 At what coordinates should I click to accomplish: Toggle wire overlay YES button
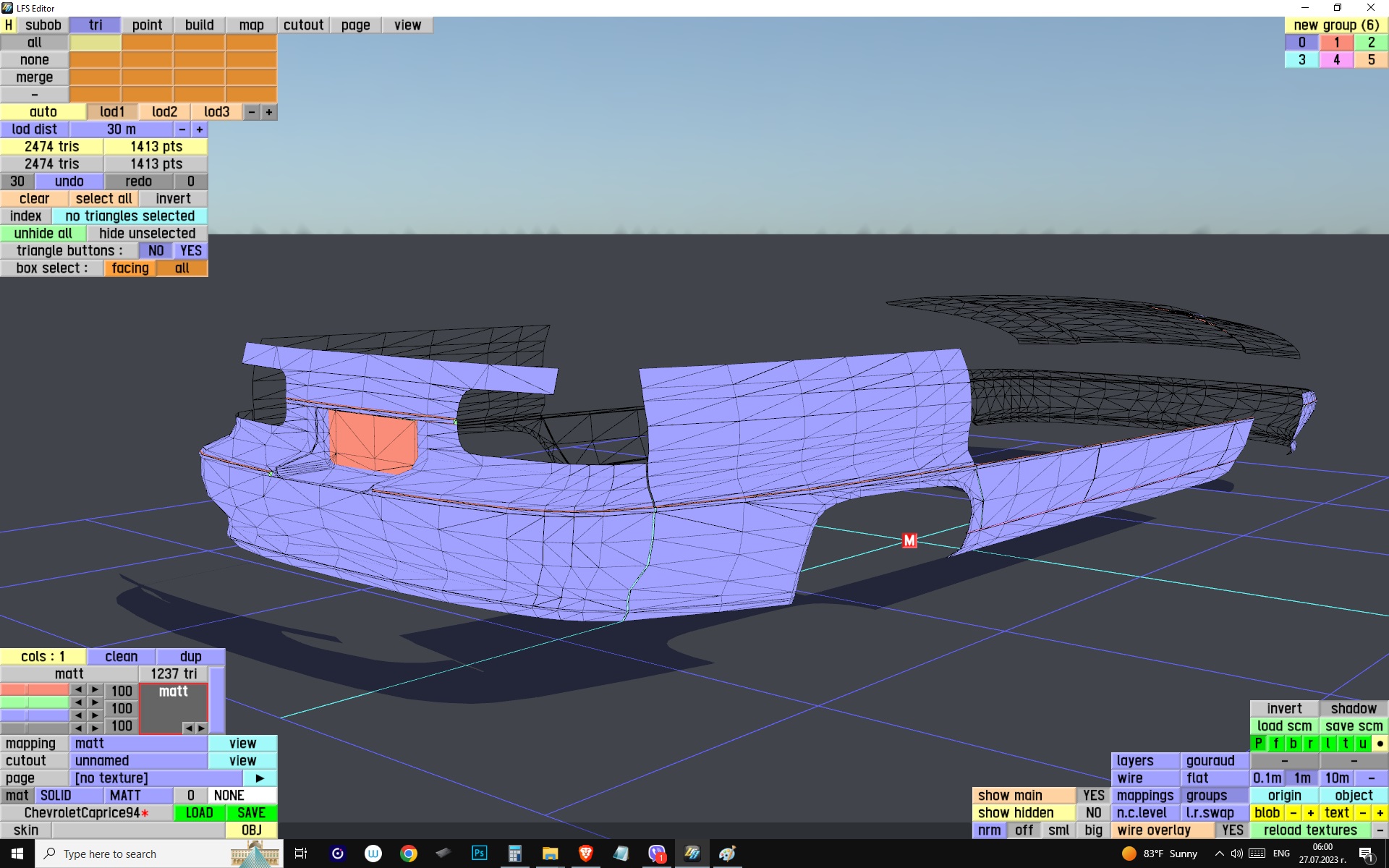(1232, 830)
